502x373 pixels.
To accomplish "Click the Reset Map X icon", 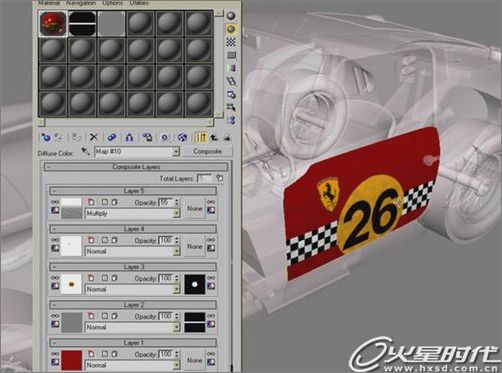I will (94, 137).
